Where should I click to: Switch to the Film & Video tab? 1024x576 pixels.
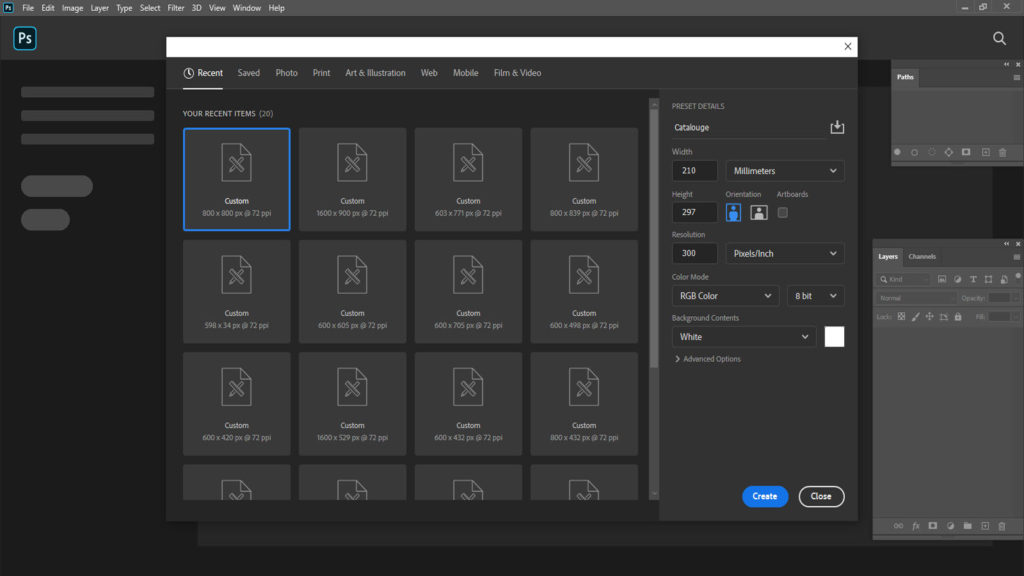click(517, 73)
